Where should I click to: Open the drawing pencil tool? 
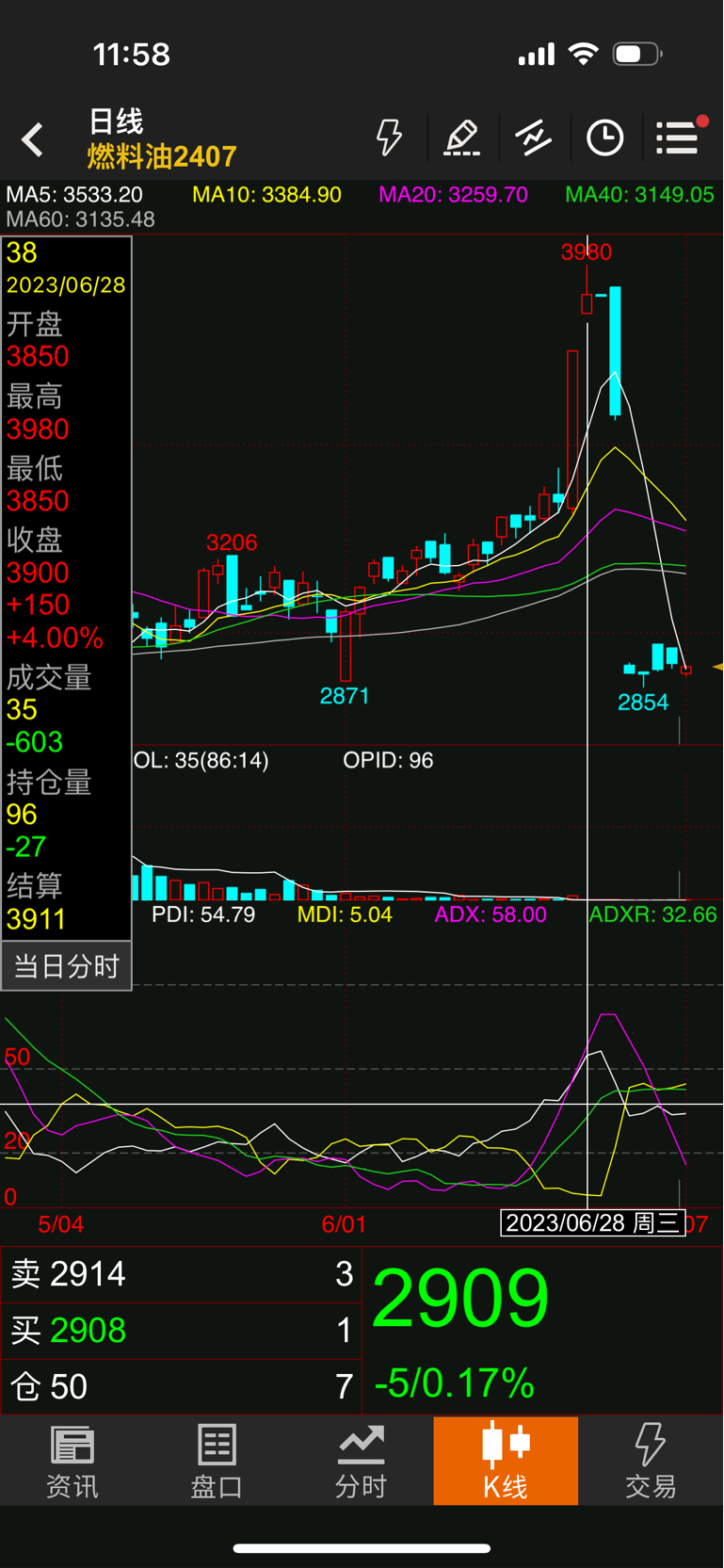click(x=461, y=137)
